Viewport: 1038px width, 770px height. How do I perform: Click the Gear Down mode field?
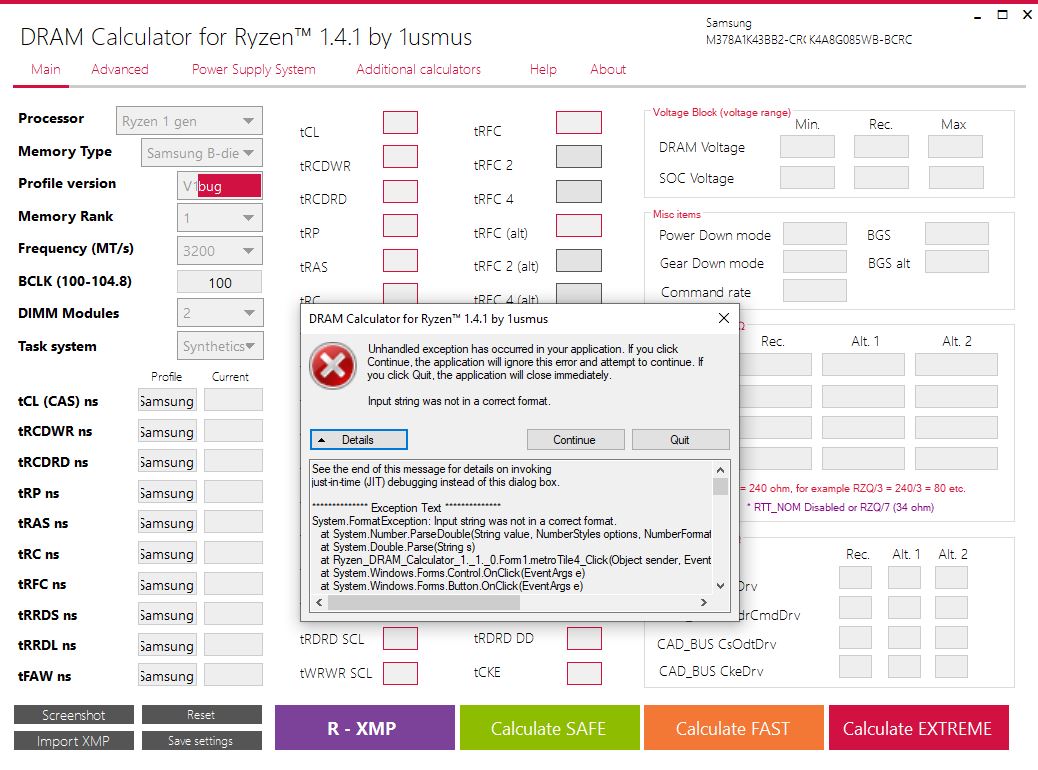814,262
